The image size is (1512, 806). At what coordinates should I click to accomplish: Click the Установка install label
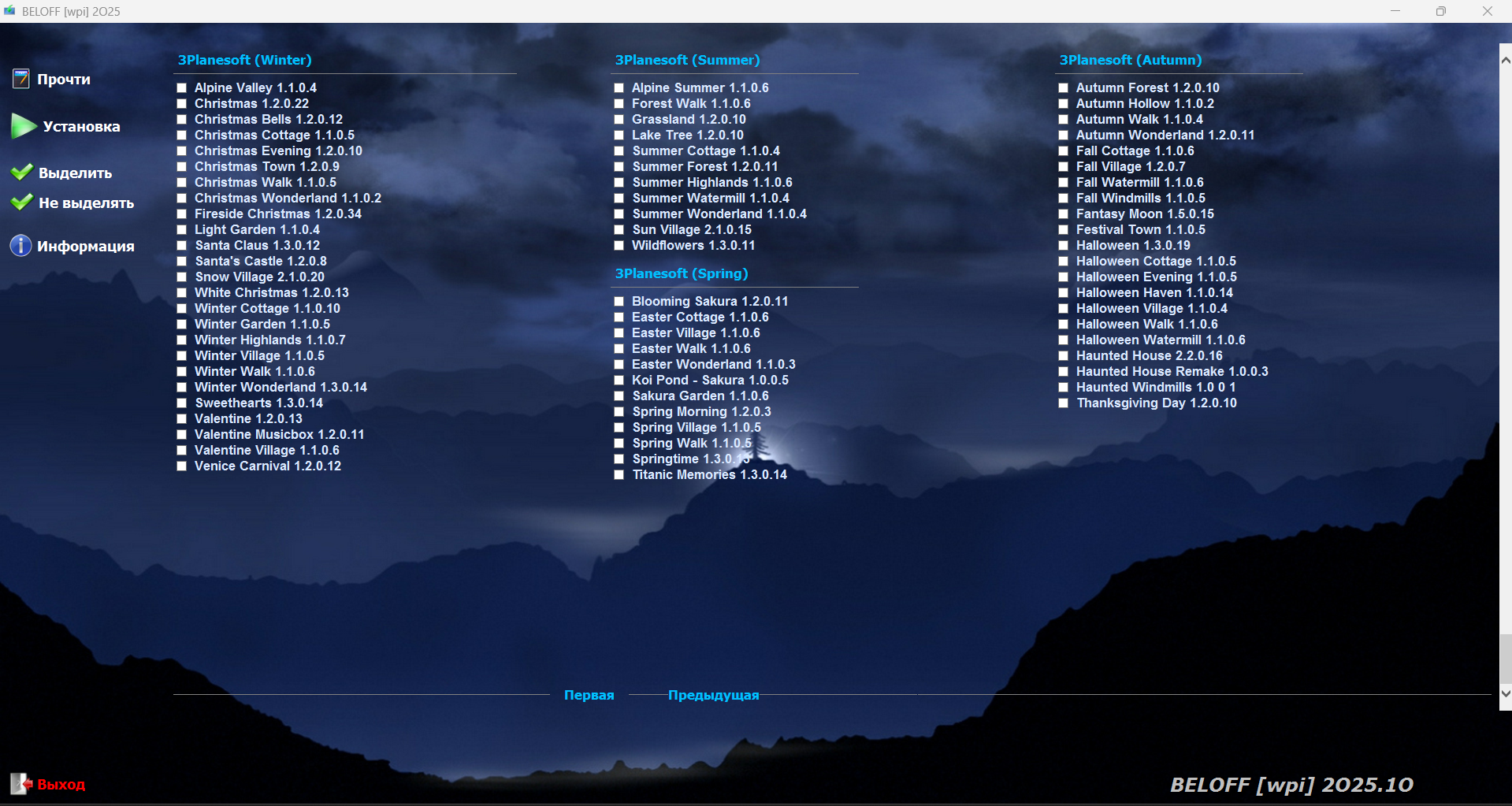pos(81,126)
